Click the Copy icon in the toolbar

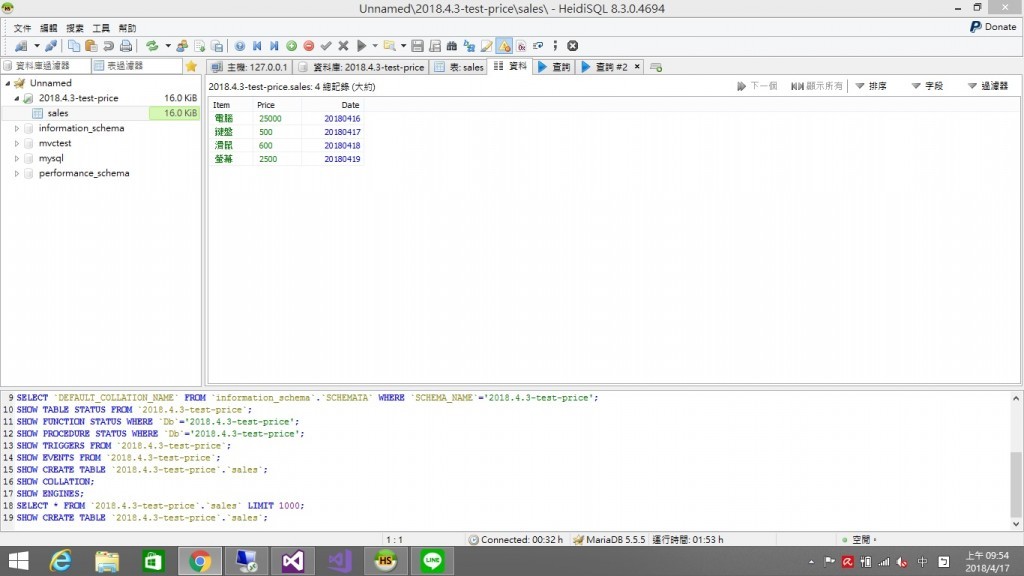point(74,46)
